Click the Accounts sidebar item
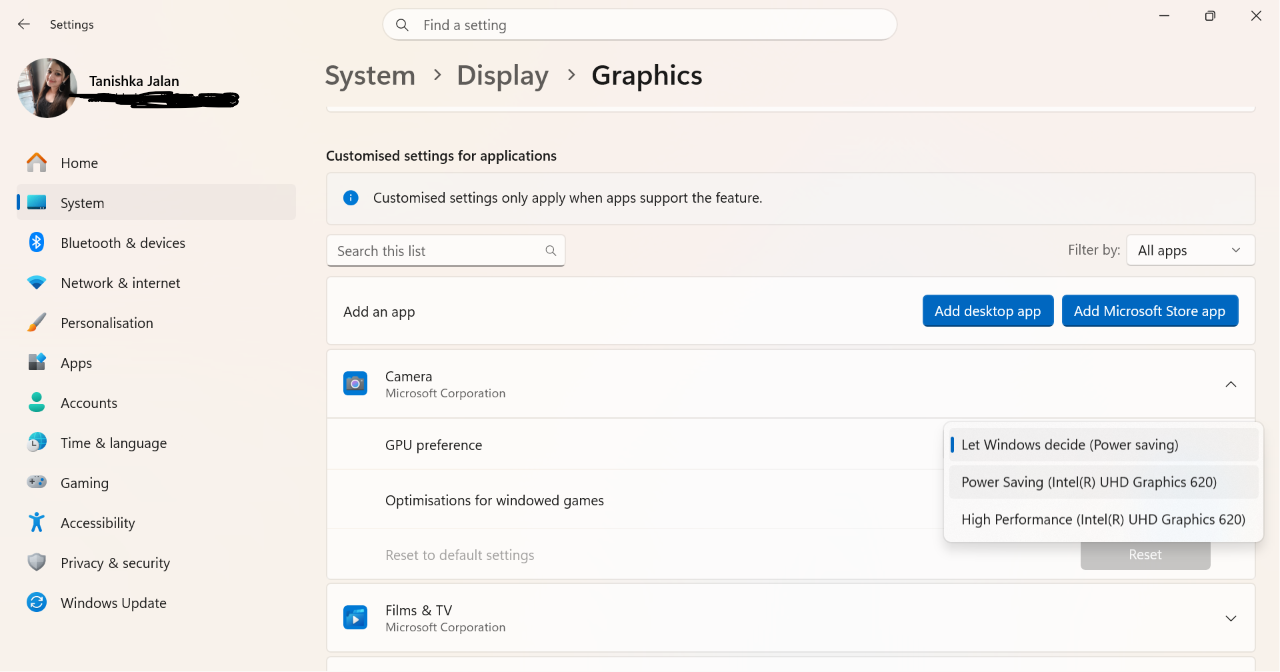The width and height of the screenshot is (1280, 672). point(156,402)
